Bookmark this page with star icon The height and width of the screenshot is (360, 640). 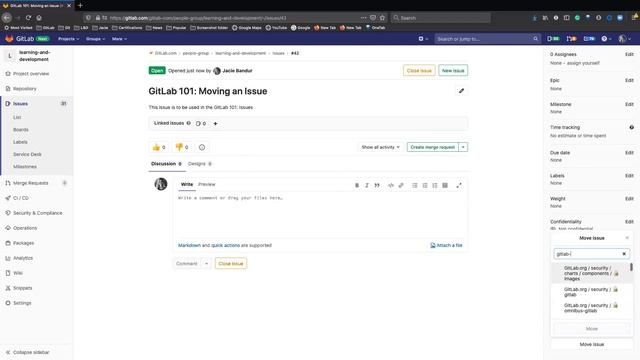pos(382,18)
